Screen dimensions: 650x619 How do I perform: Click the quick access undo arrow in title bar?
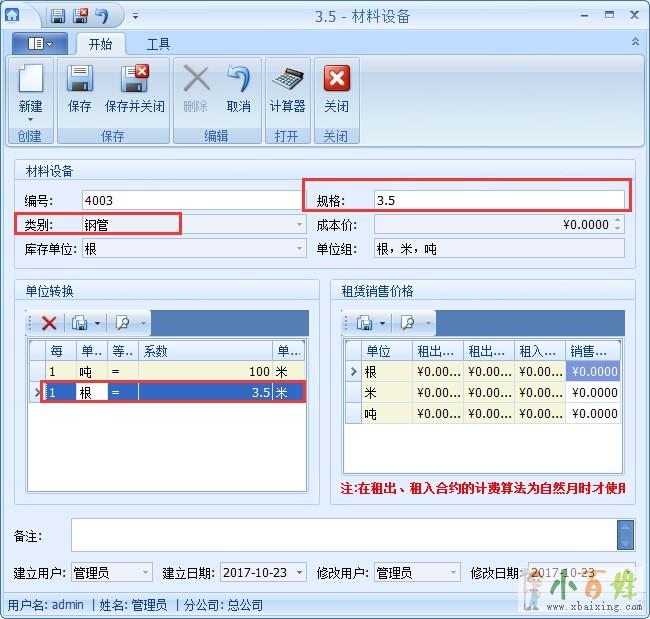coord(101,16)
